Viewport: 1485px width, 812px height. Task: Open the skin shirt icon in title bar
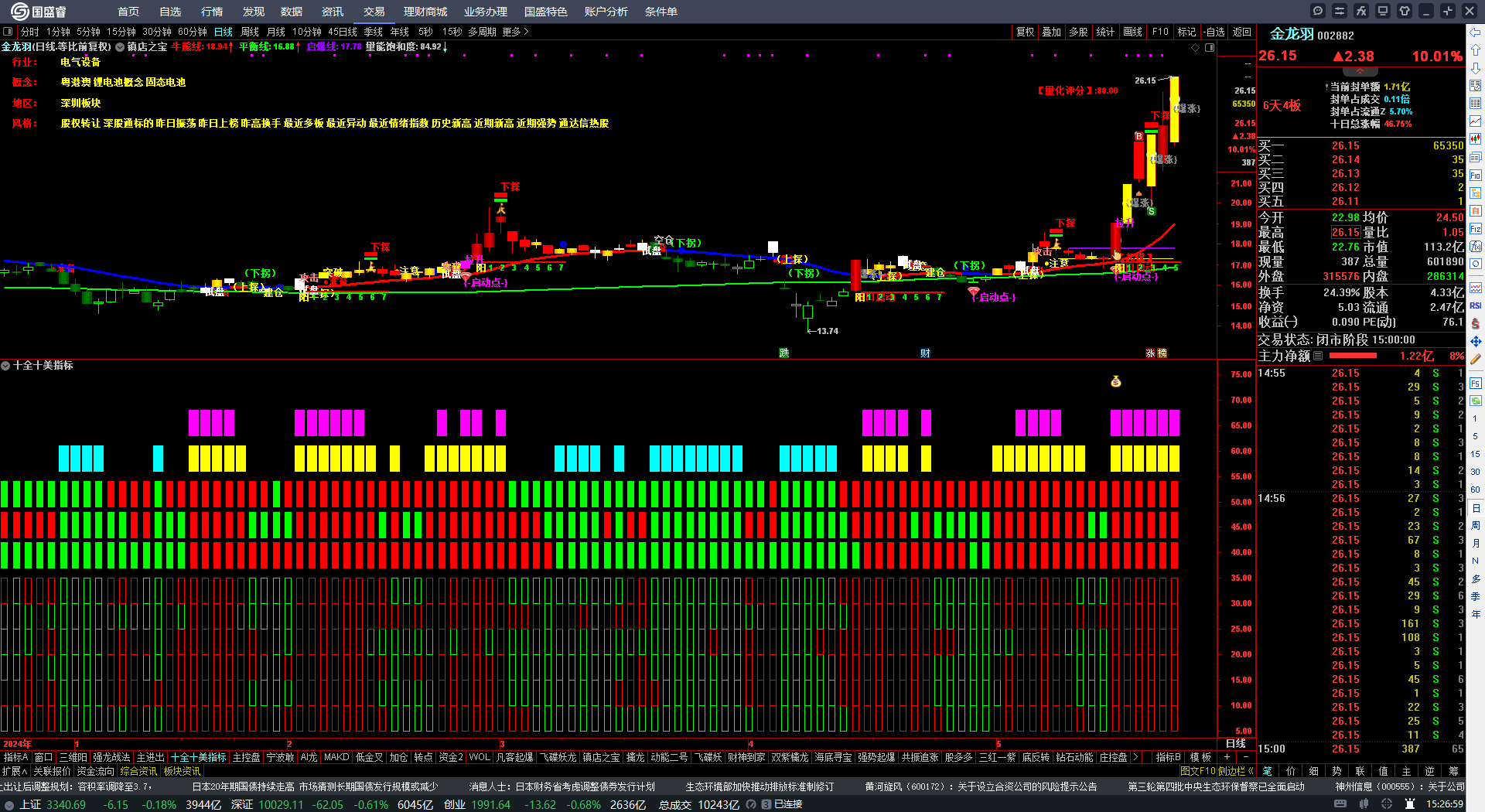tap(1405, 11)
